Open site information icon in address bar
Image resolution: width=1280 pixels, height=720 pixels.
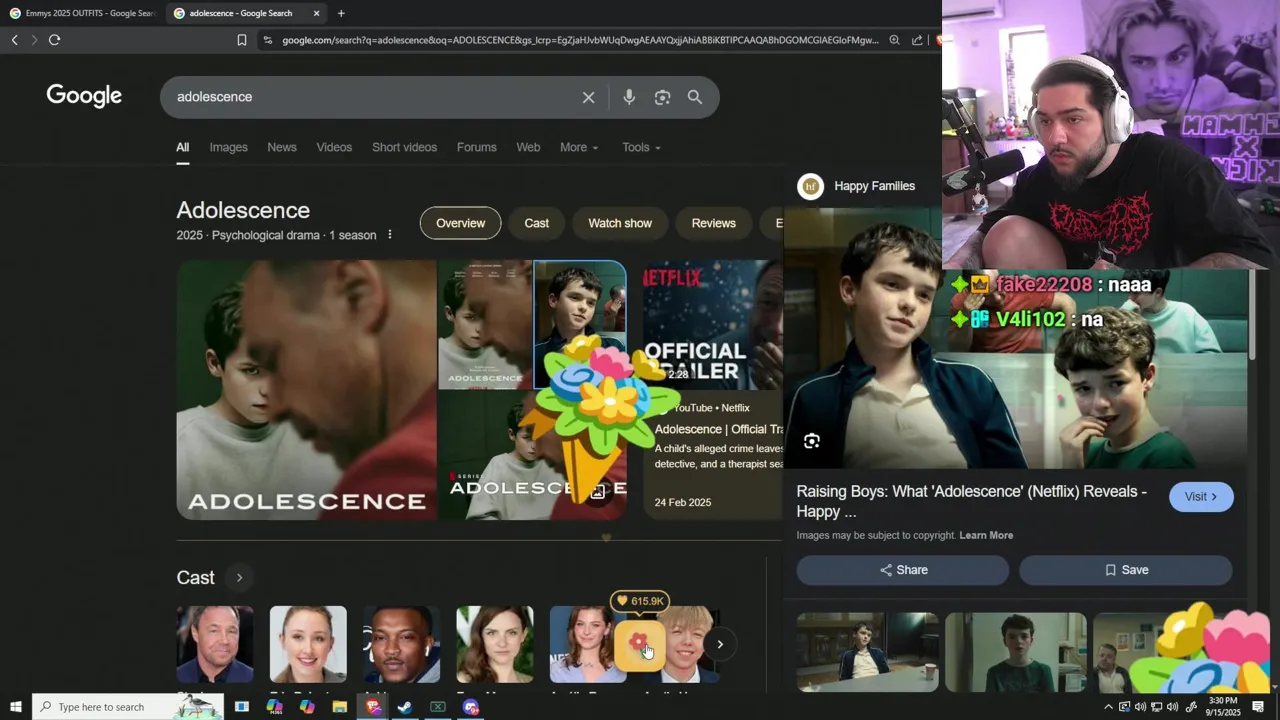click(267, 40)
